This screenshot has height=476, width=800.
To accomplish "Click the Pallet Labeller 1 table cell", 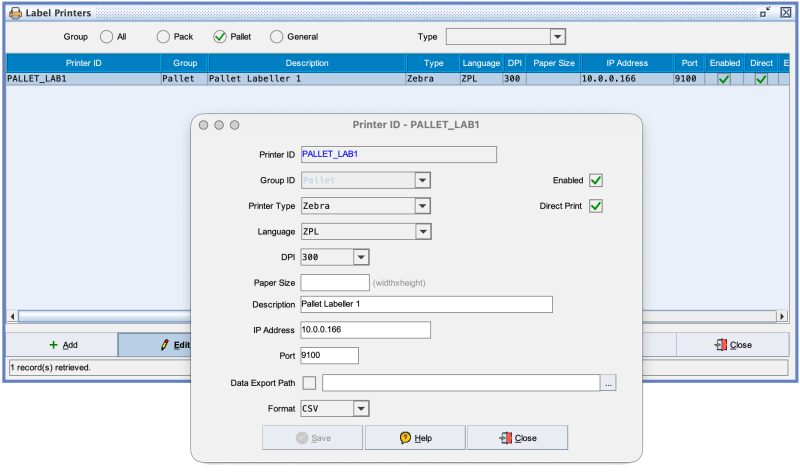I will [x=307, y=79].
